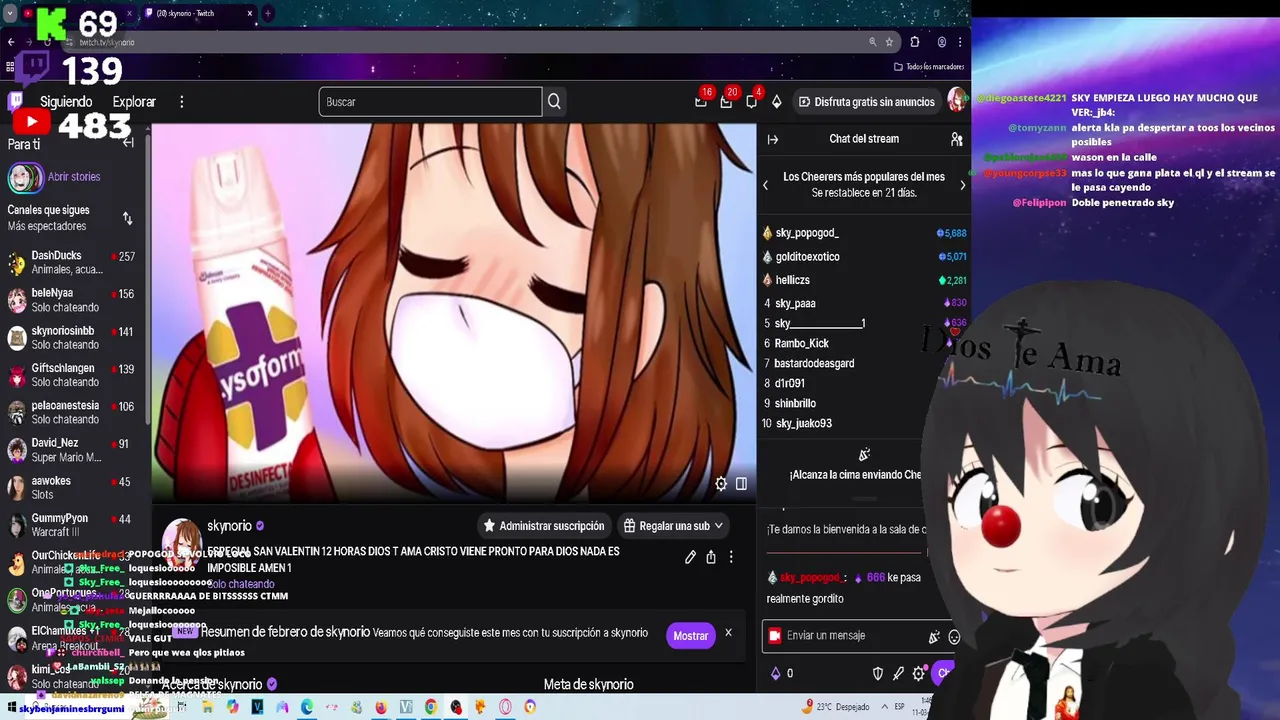Click sky_popogod_ username in chat message
Viewport: 1280px width, 720px height.
click(x=811, y=577)
